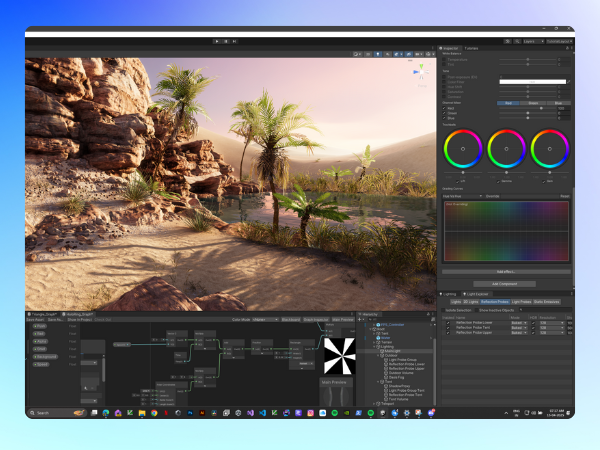Select the Static Emissives tab
The height and width of the screenshot is (450, 600).
pos(547,302)
